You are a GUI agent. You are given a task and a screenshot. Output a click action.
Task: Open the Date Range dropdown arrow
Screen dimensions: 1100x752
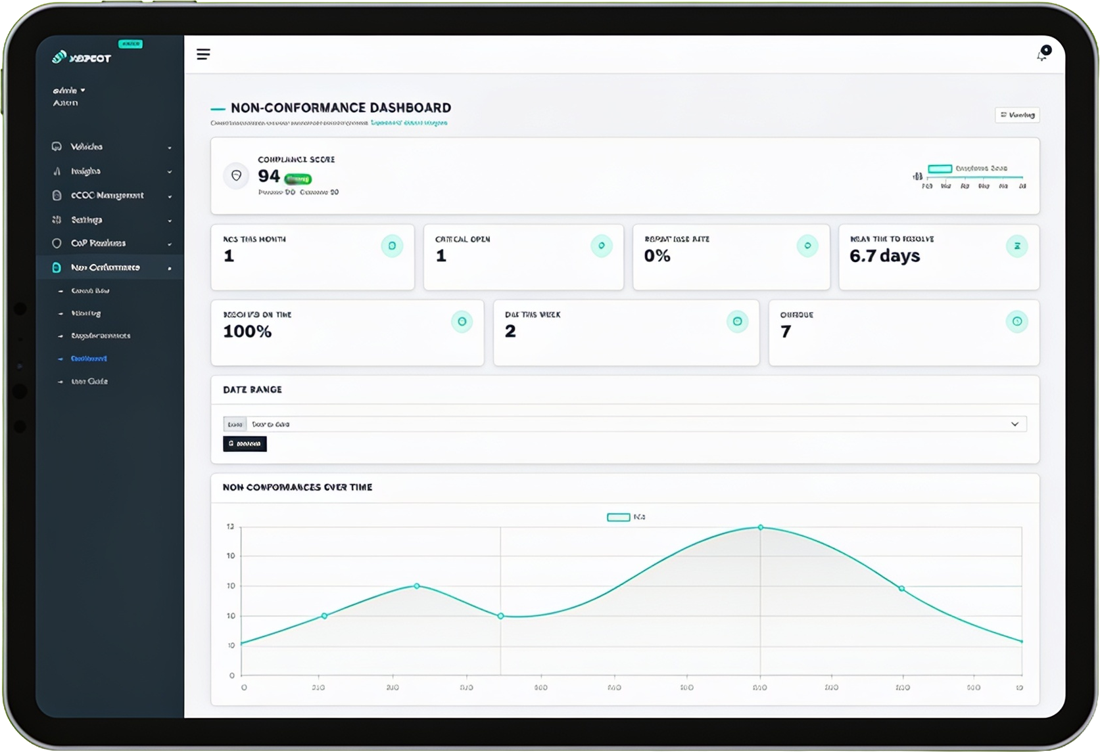tap(1014, 424)
